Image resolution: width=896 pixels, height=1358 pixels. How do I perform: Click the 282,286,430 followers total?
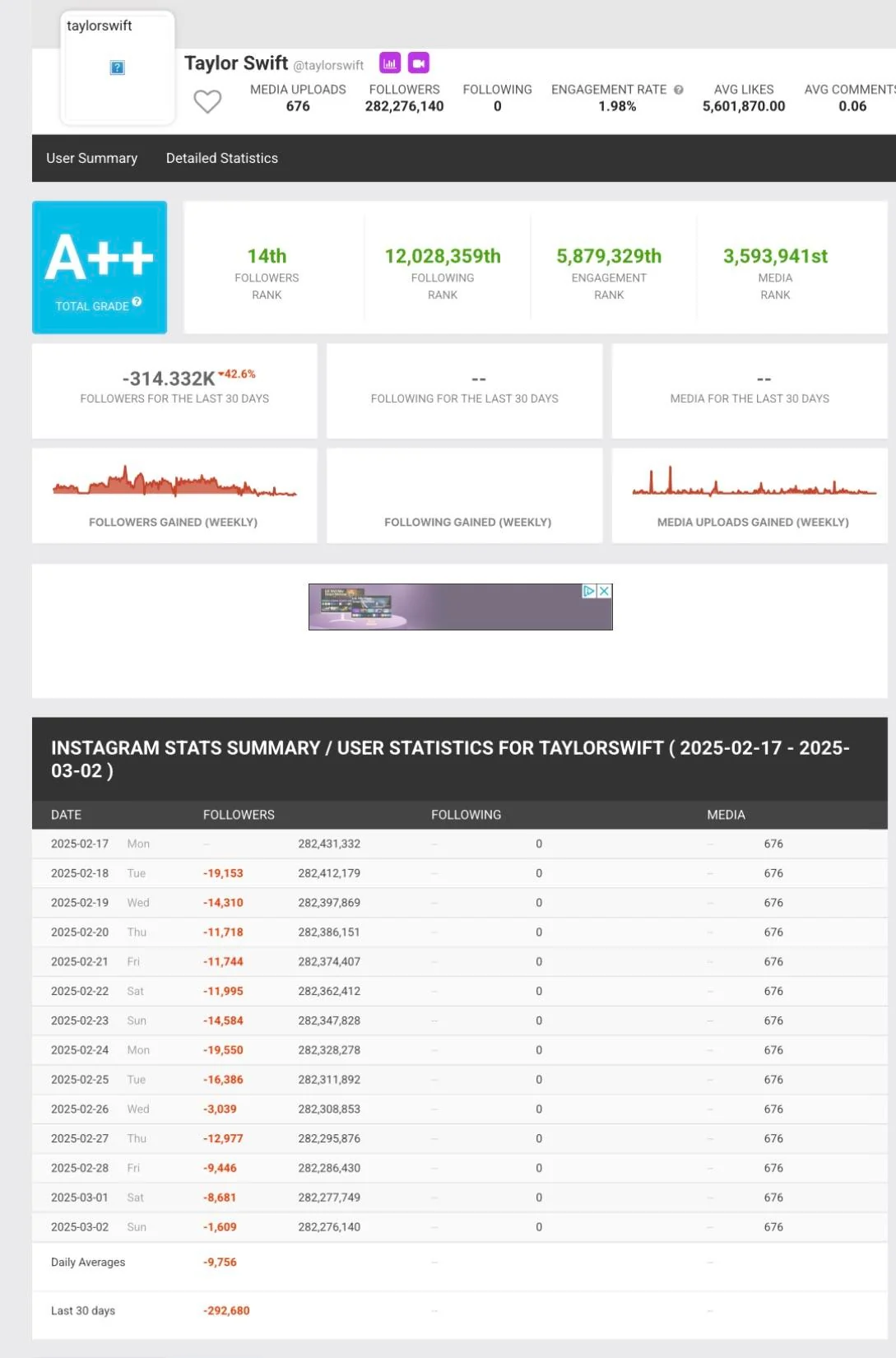coord(329,1168)
